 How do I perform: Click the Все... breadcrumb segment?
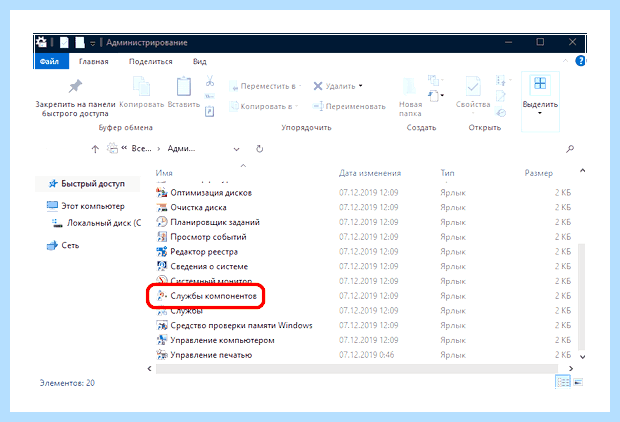[141, 149]
